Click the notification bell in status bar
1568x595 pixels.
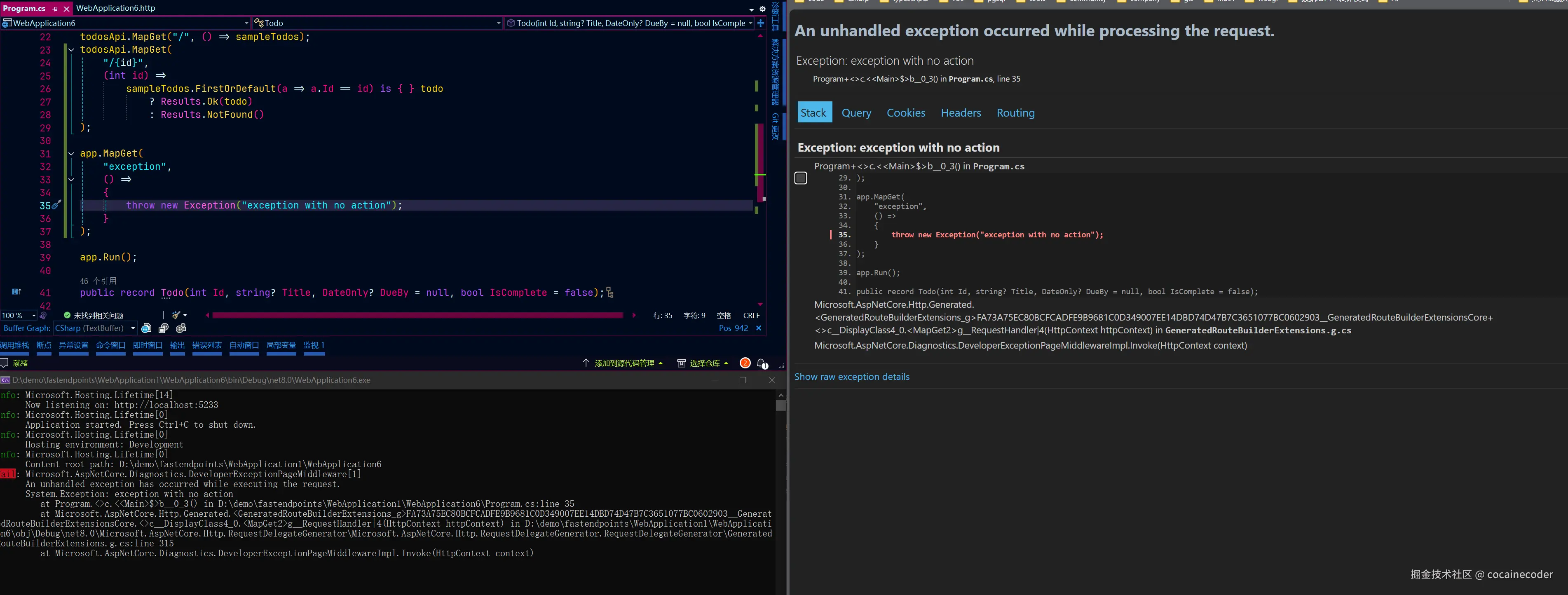762,363
